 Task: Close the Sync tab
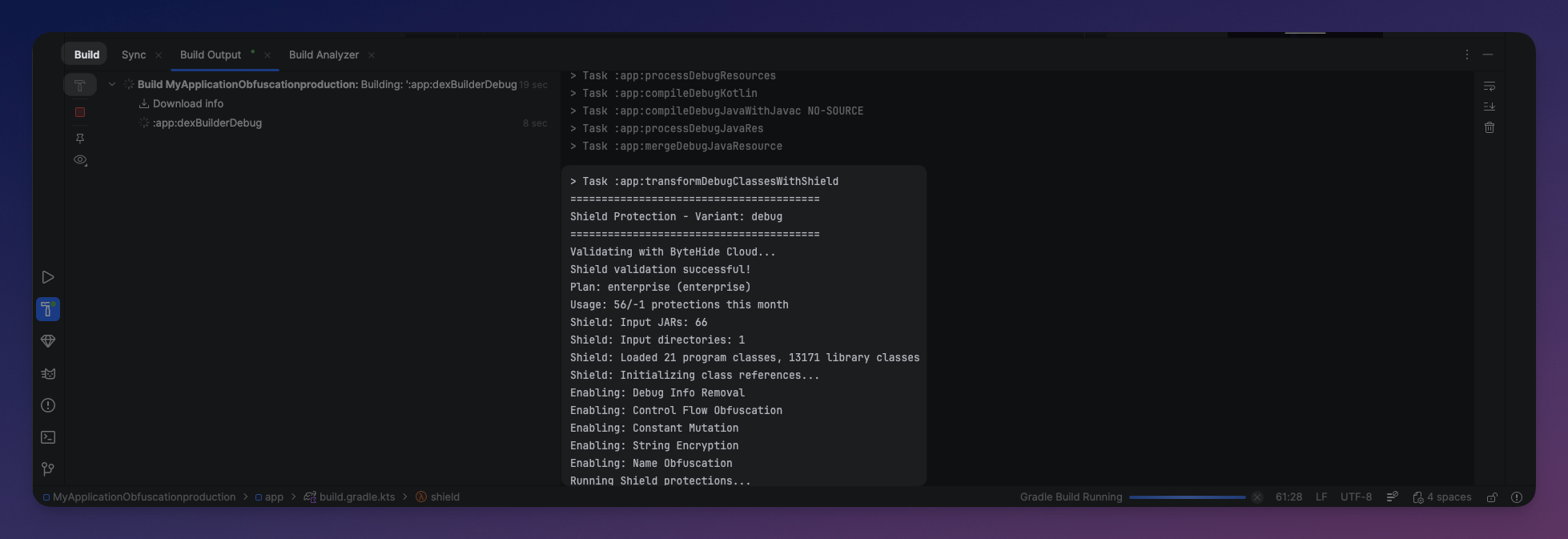tap(159, 55)
